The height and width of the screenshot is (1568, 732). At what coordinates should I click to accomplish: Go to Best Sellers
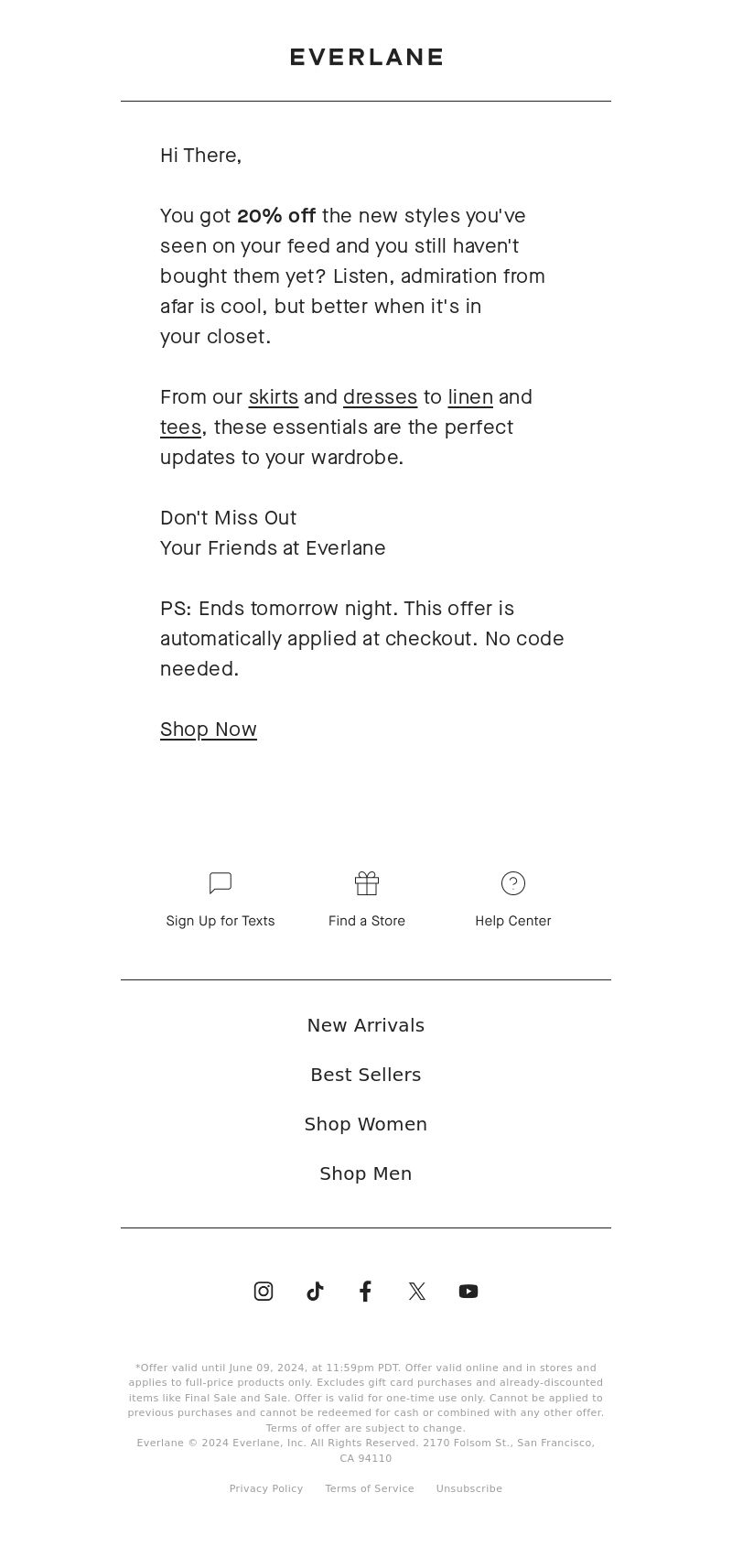click(x=366, y=1075)
